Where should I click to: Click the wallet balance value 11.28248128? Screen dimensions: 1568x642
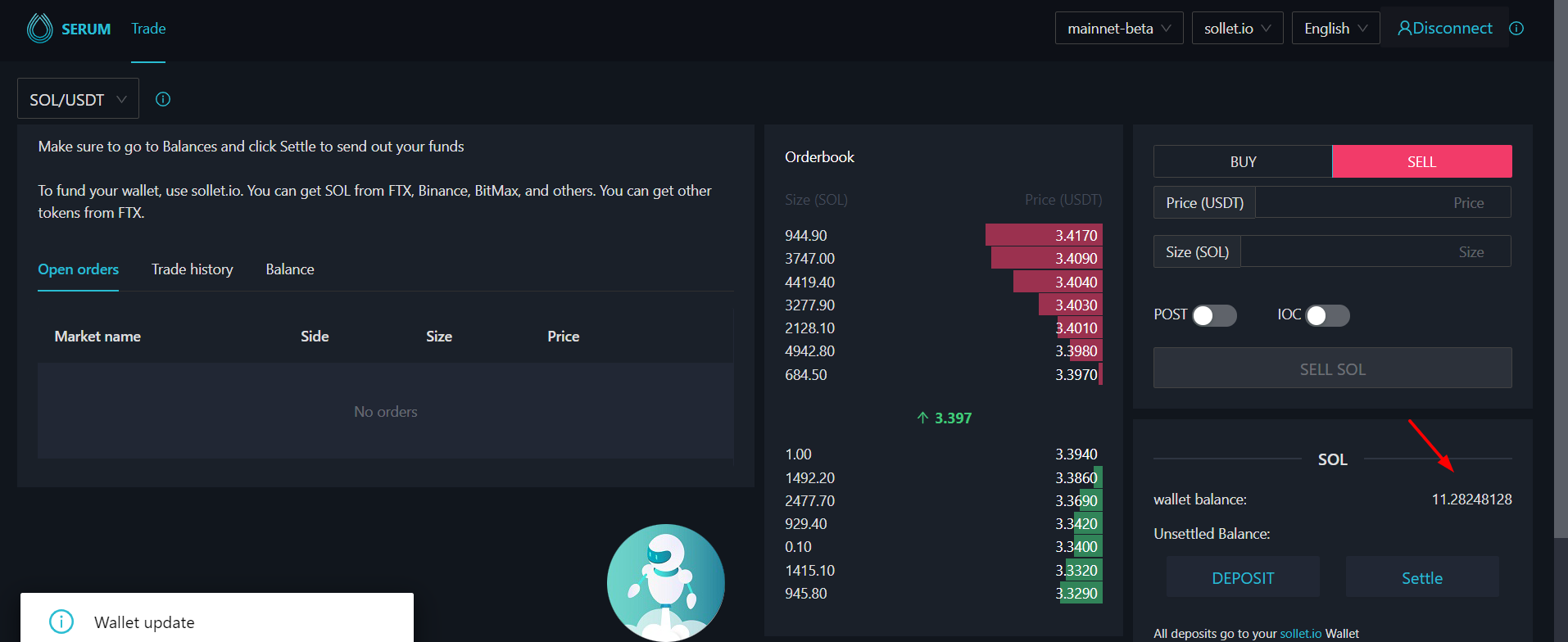(1472, 499)
